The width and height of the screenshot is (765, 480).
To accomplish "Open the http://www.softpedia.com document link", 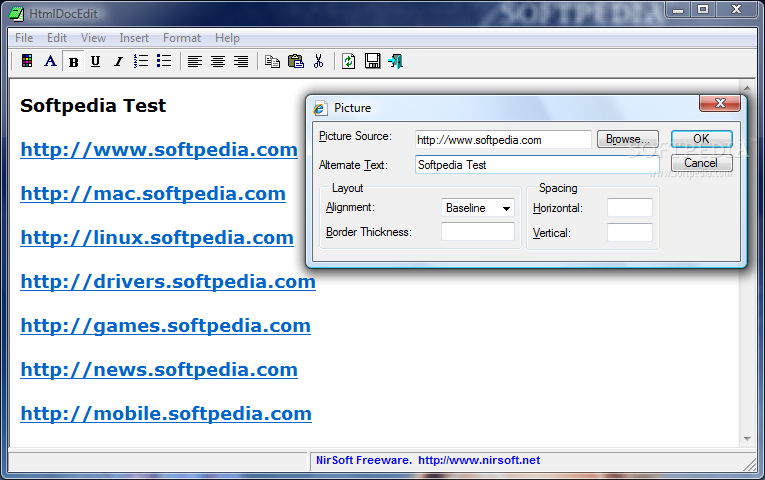I will 159,149.
